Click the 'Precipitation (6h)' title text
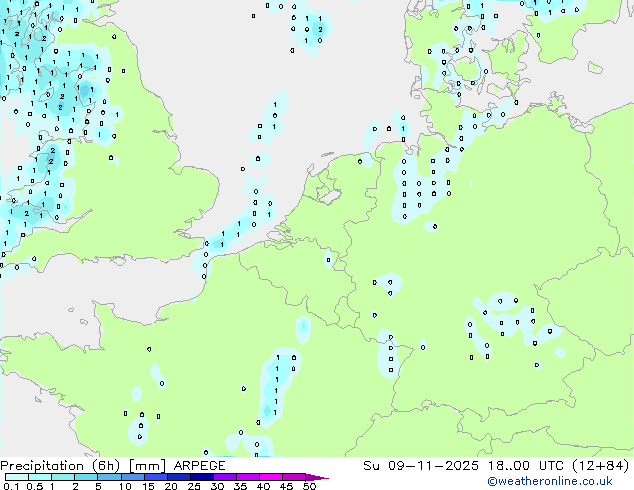This screenshot has height=490, width=634. pos(60,466)
